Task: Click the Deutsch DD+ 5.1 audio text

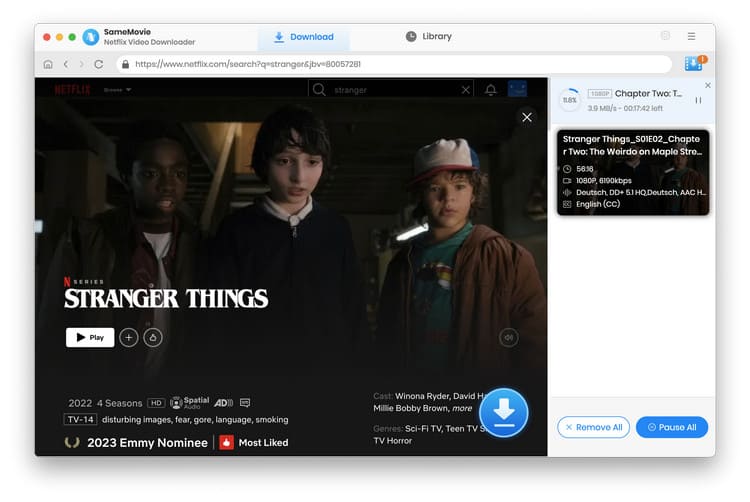Action: 641,192
